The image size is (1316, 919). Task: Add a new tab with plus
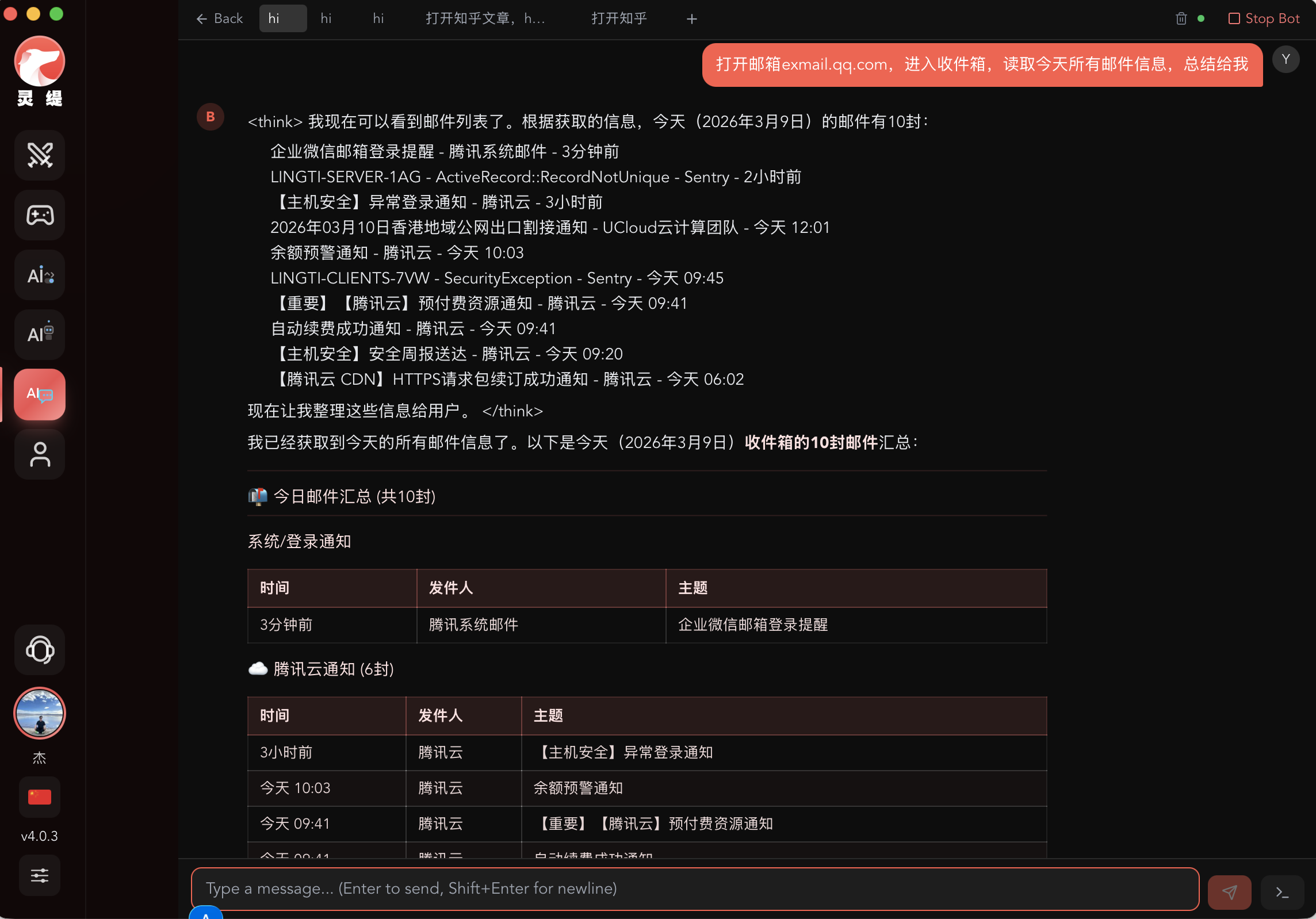tap(691, 19)
